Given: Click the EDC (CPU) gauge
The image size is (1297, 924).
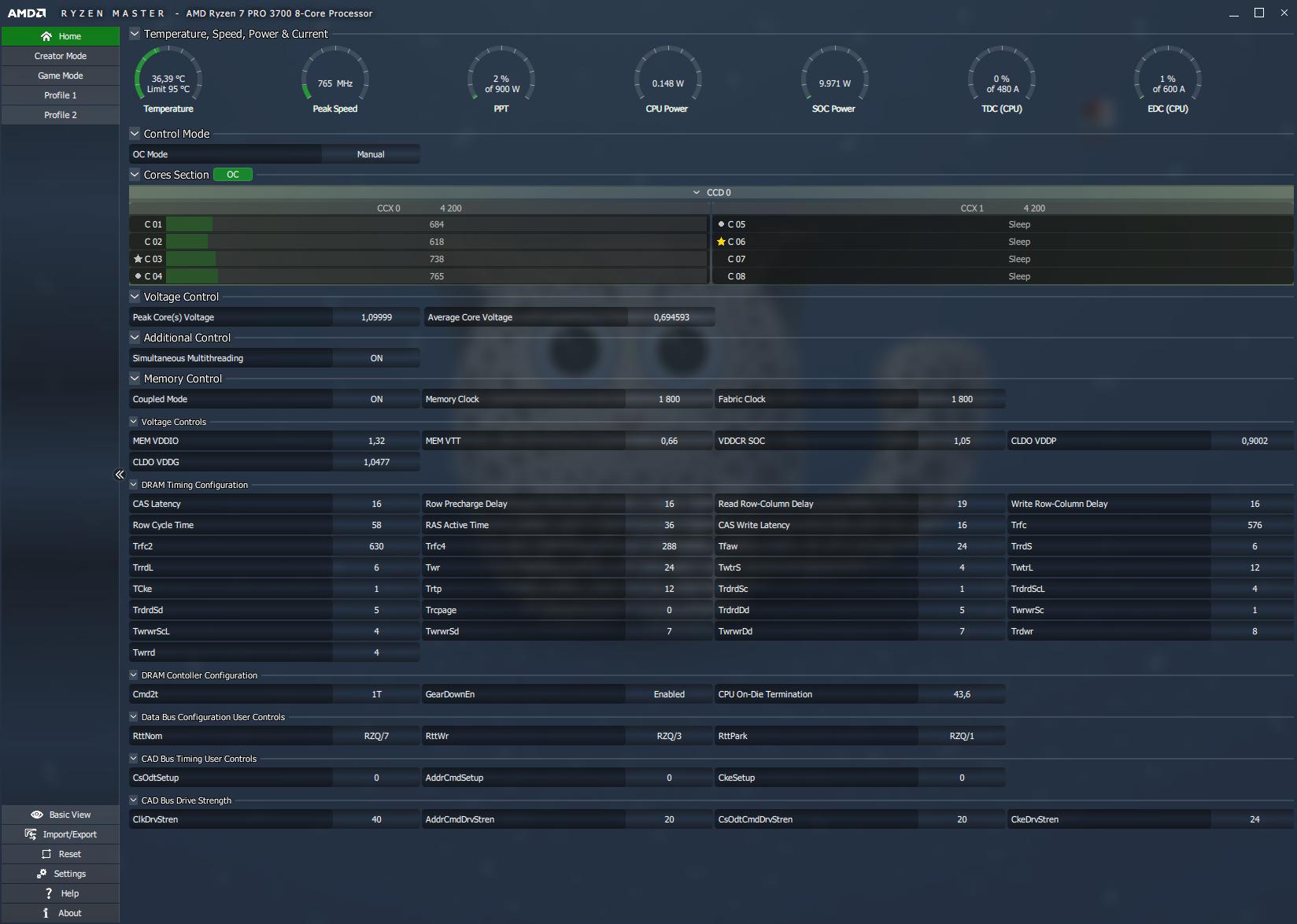Looking at the screenshot, I should [x=1168, y=79].
